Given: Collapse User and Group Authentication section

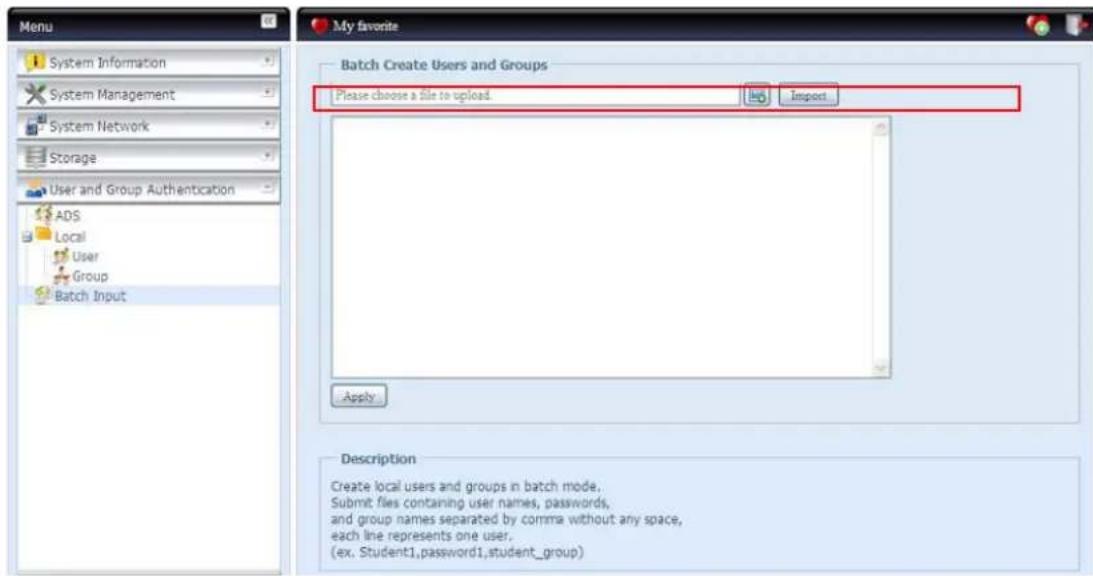Looking at the screenshot, I should pos(268,189).
